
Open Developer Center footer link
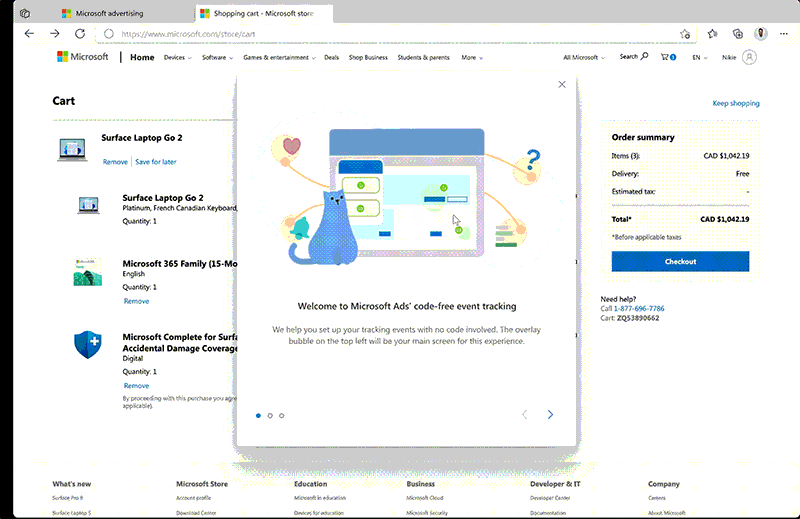point(550,498)
